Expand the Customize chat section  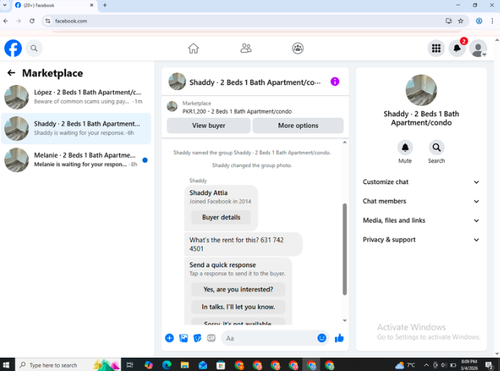point(421,182)
